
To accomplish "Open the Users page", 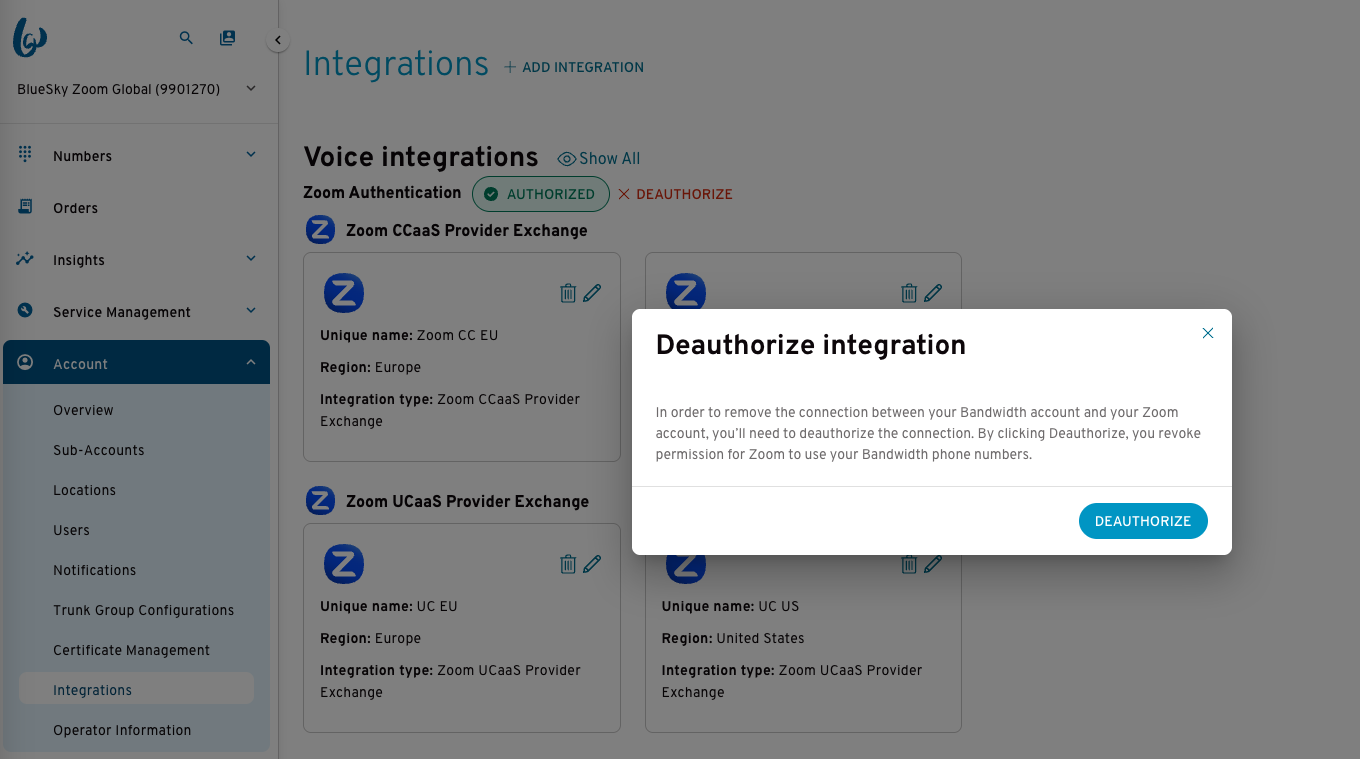I will (71, 530).
